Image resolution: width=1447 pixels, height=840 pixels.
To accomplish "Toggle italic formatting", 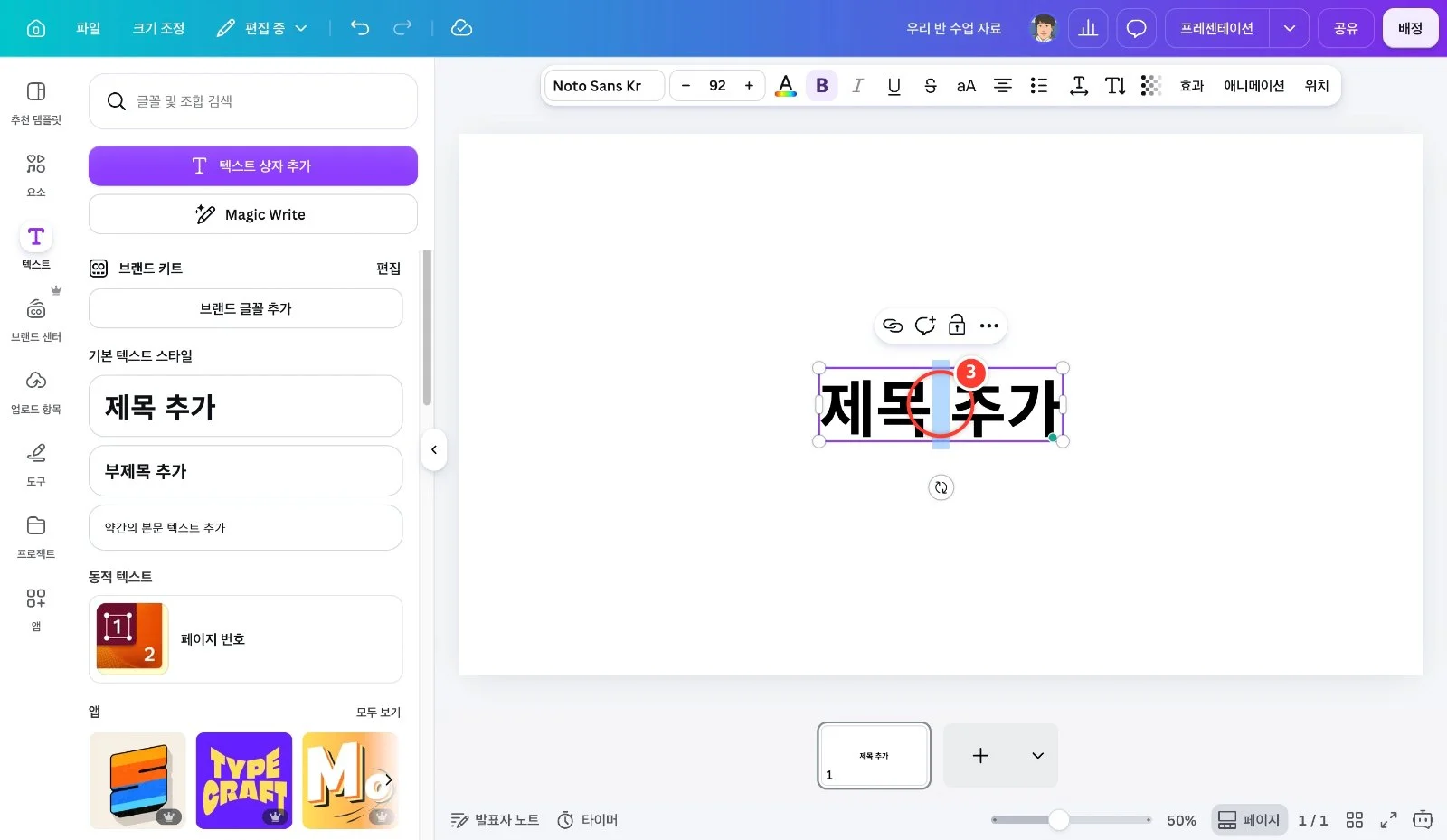I will click(857, 86).
